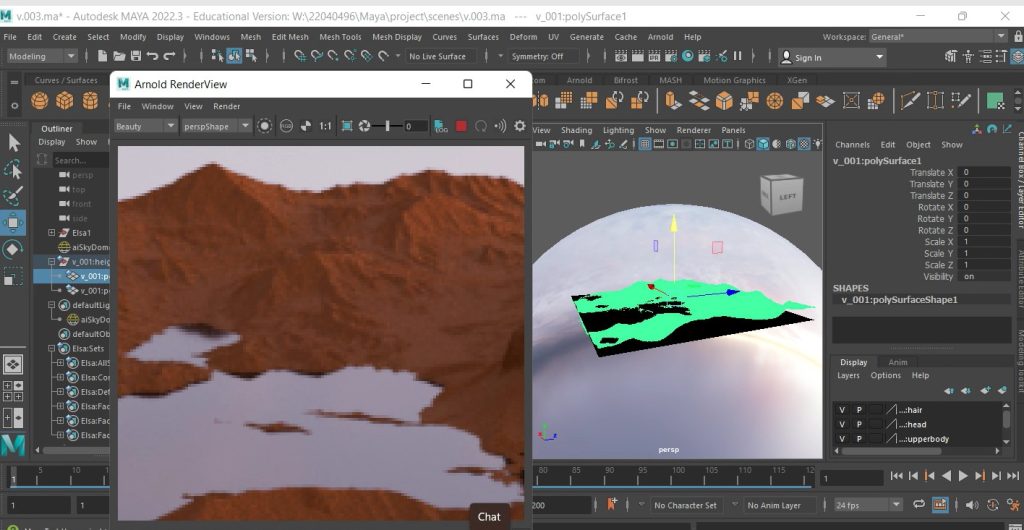Open the No Character Set dropdown

point(684,505)
